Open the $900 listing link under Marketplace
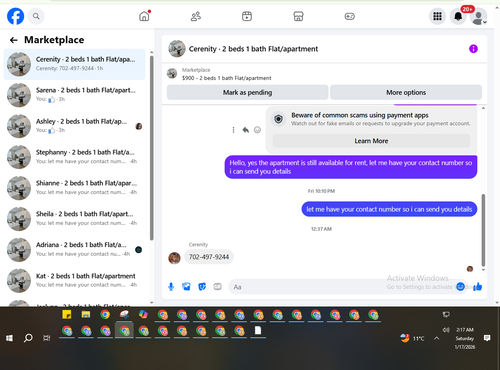Image resolution: width=500 pixels, height=370 pixels. click(227, 78)
